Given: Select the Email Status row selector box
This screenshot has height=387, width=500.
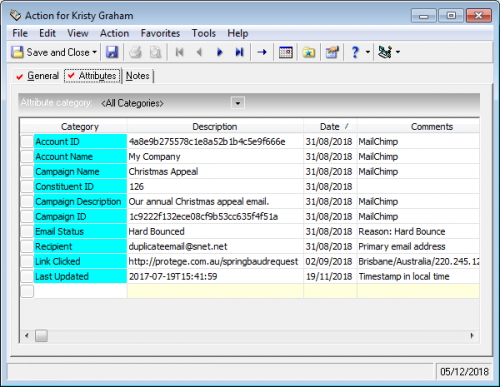Looking at the screenshot, I should tap(27, 231).
